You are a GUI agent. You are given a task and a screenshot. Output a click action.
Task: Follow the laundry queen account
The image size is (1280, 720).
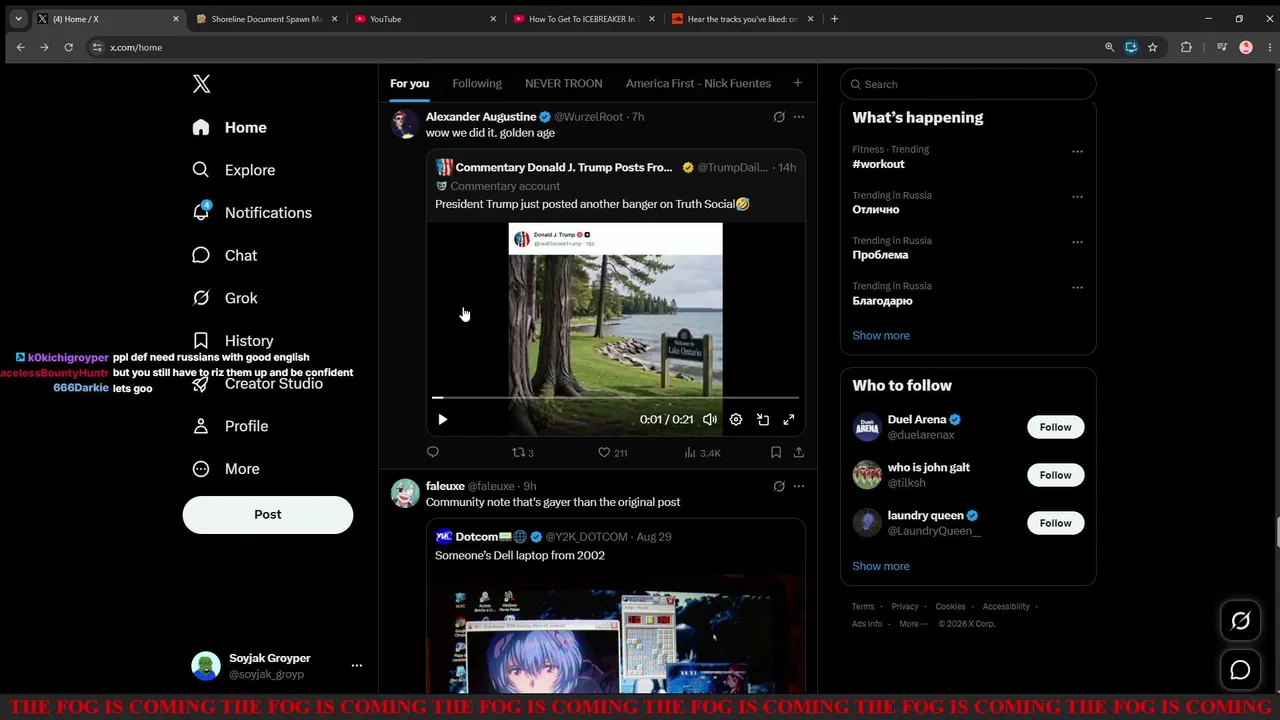click(x=1055, y=523)
